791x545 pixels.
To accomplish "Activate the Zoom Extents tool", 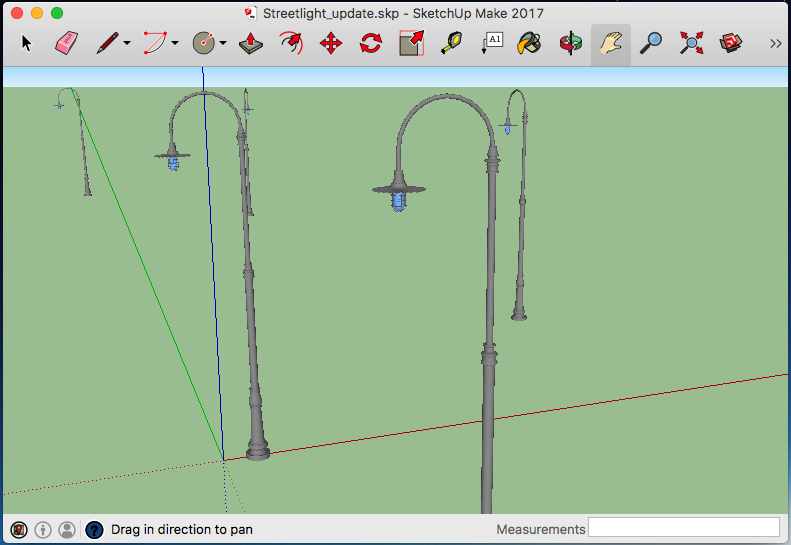I will point(691,43).
